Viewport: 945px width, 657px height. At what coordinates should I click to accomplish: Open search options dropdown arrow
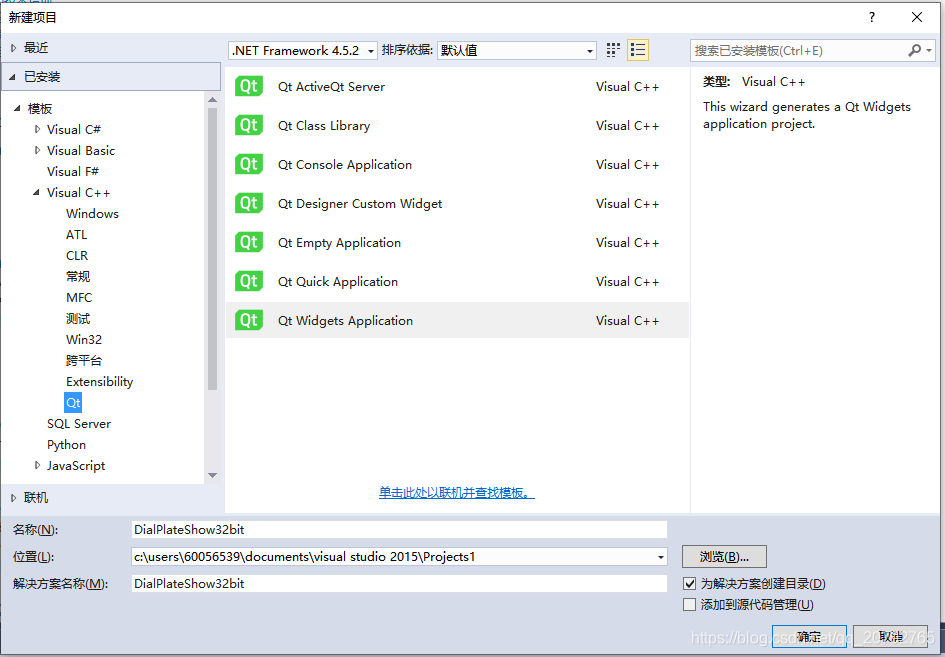click(929, 51)
